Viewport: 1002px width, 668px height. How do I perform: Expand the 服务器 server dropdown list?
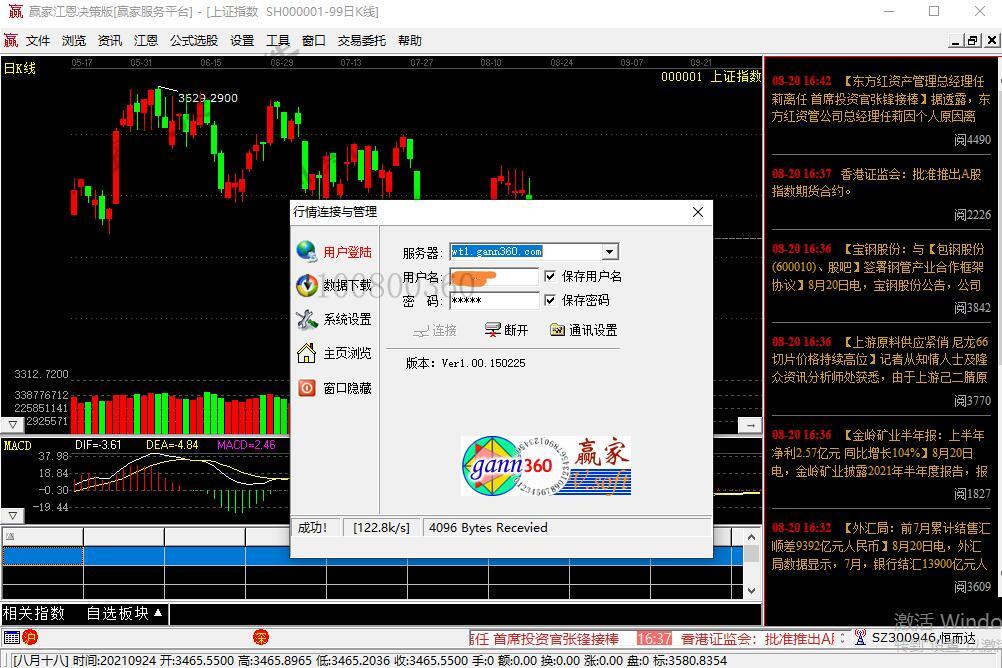[x=610, y=252]
